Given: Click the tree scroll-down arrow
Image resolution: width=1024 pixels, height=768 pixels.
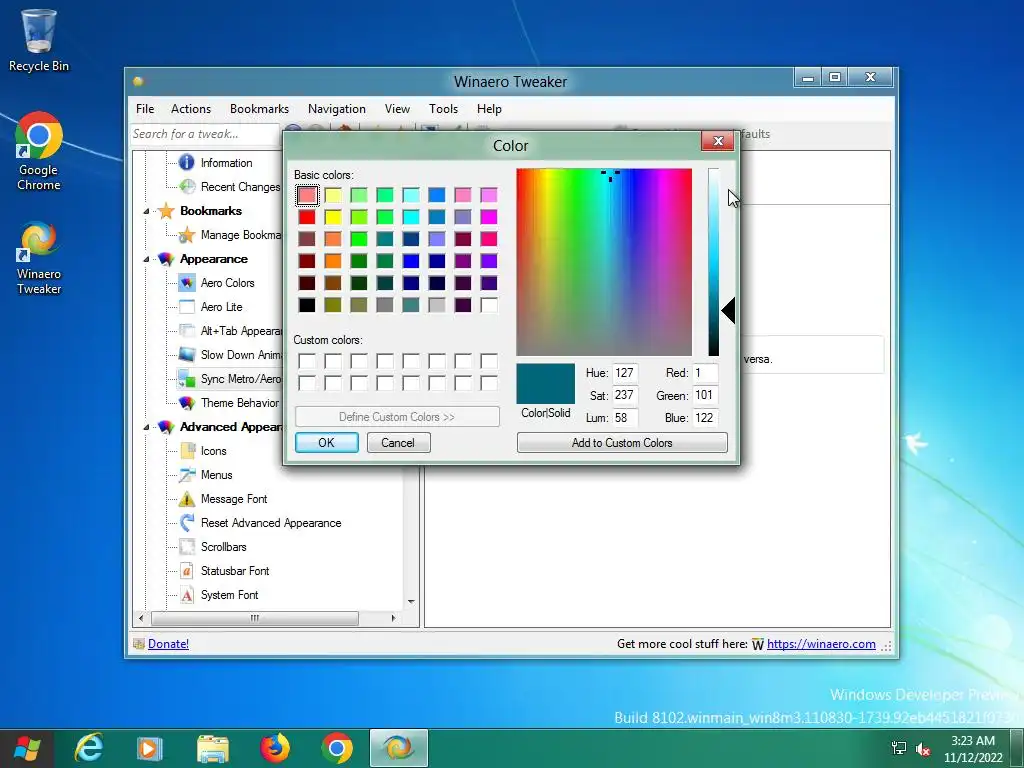Looking at the screenshot, I should coord(411,601).
